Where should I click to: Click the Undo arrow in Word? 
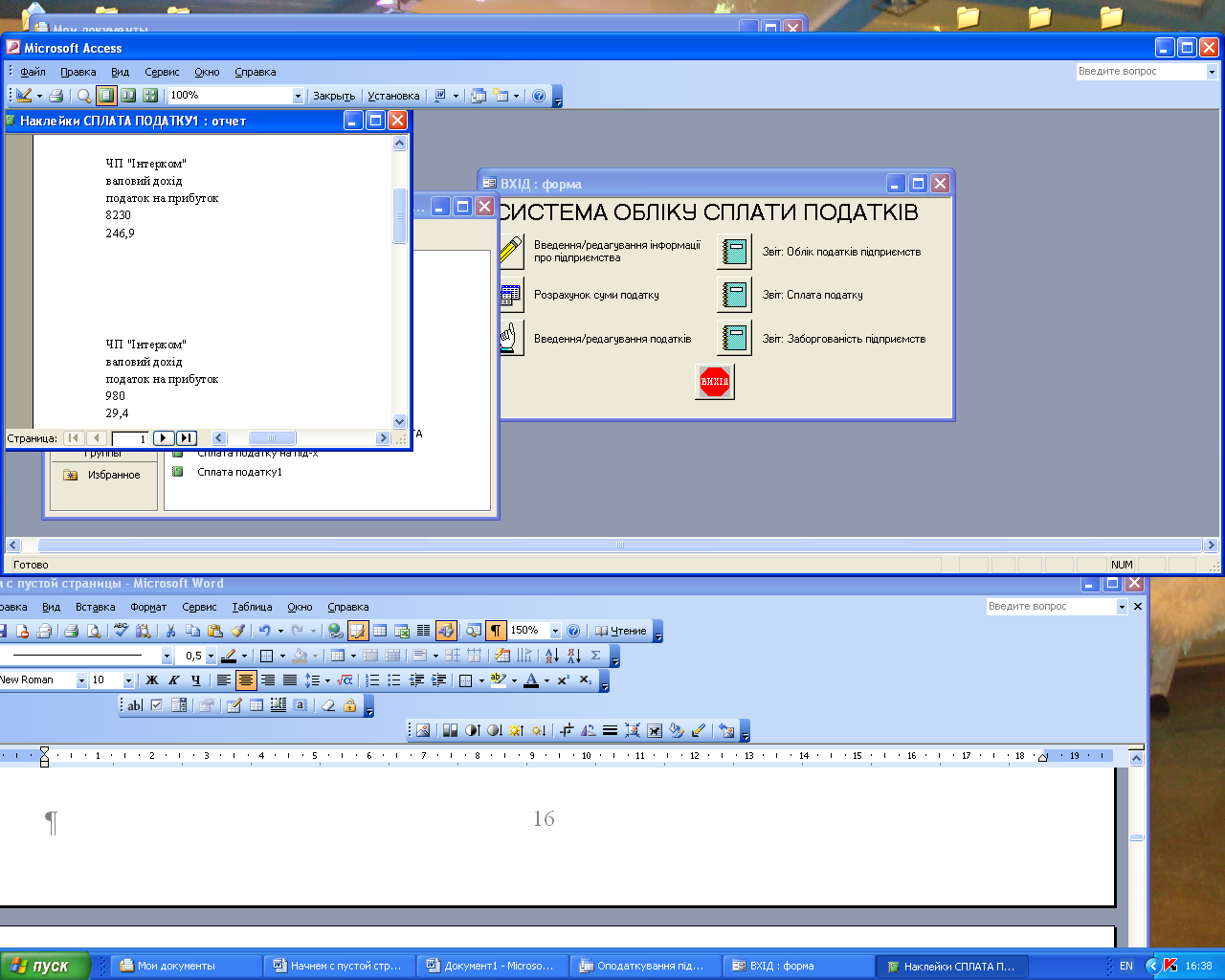coord(265,631)
